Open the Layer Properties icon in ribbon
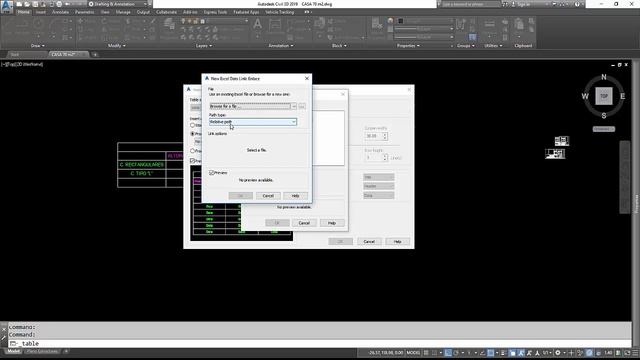The height and width of the screenshot is (360, 640). pos(169,24)
